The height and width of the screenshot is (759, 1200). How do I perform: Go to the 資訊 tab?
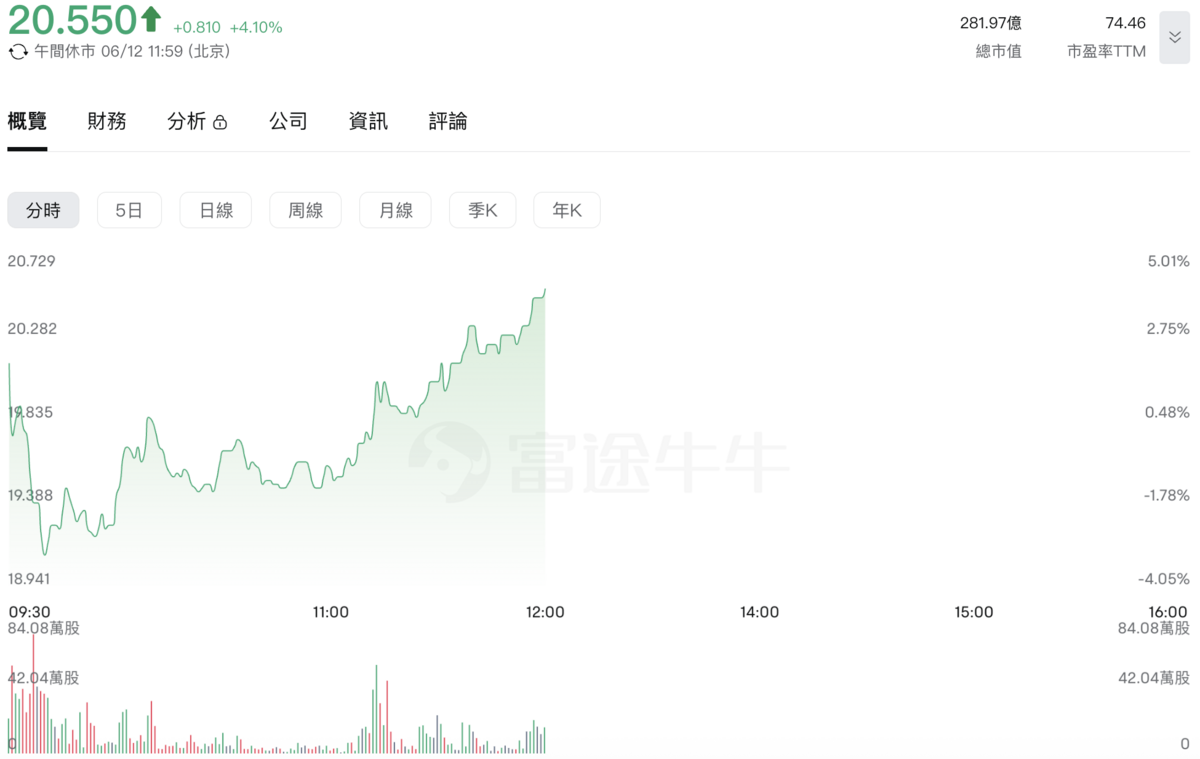(368, 122)
